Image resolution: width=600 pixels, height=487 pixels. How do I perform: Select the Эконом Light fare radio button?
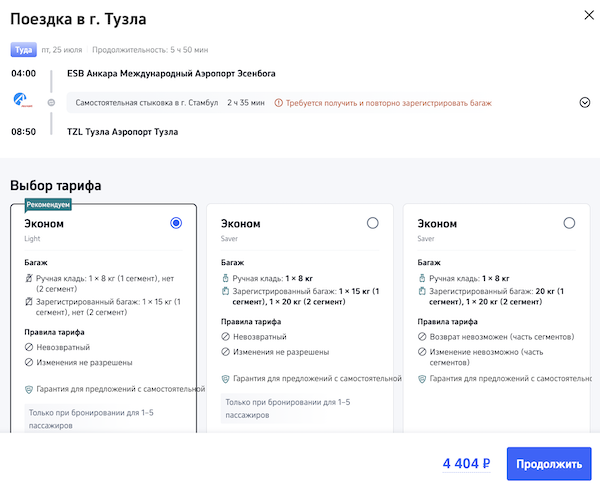click(176, 223)
